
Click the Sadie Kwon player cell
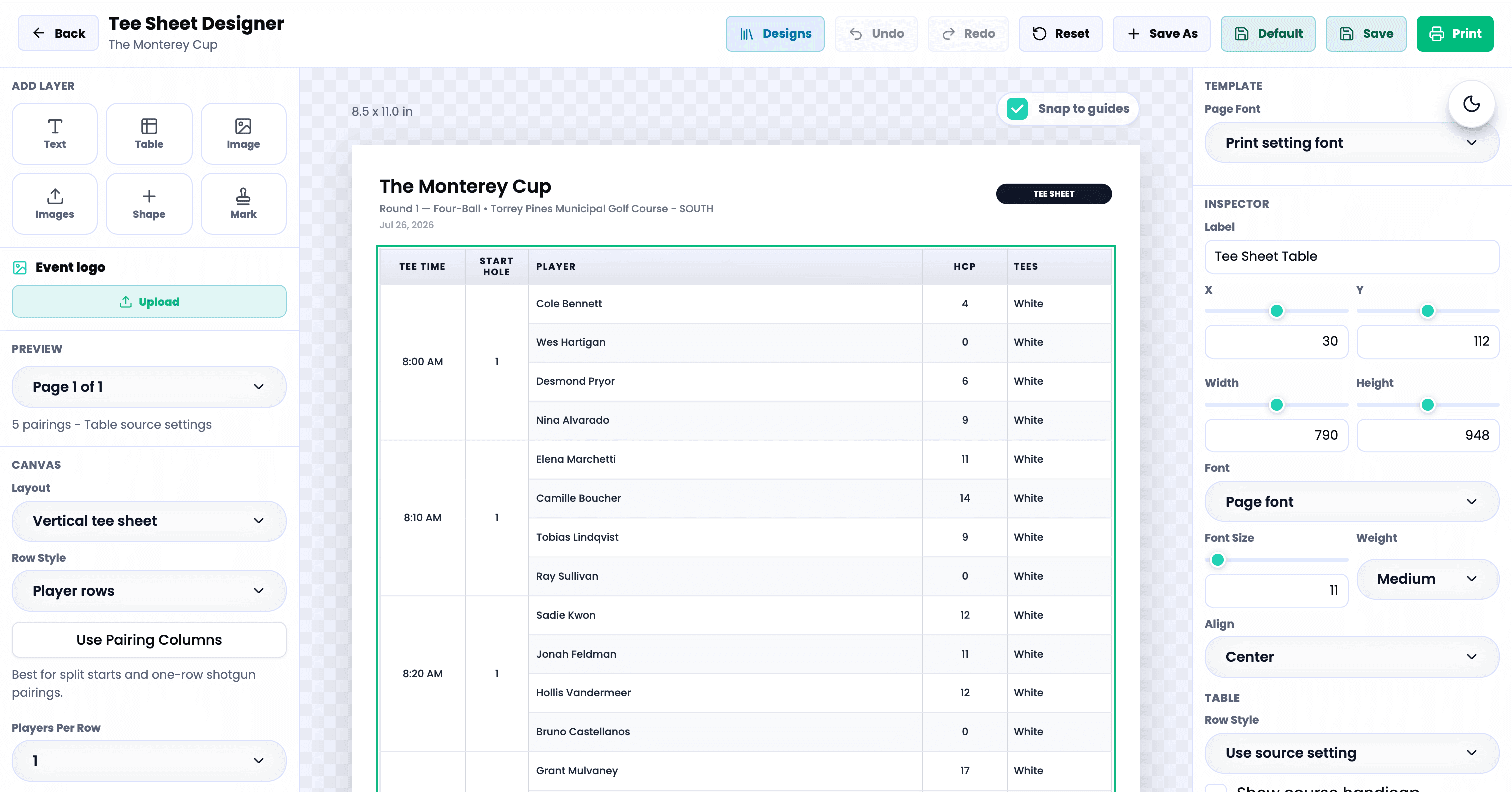[x=725, y=616]
